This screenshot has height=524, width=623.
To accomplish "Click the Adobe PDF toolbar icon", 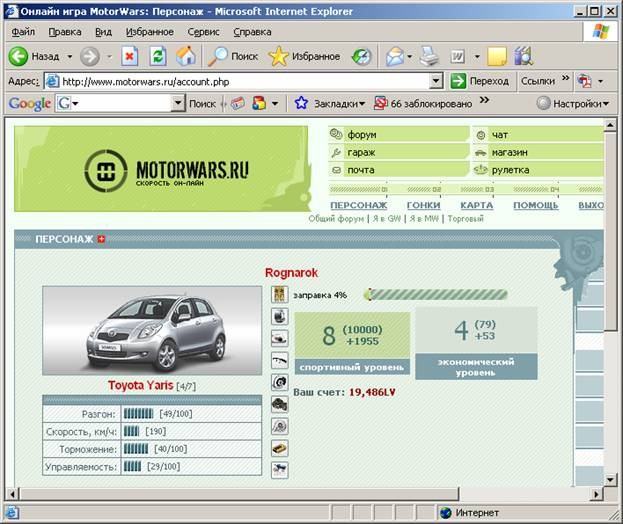I will [x=584, y=81].
